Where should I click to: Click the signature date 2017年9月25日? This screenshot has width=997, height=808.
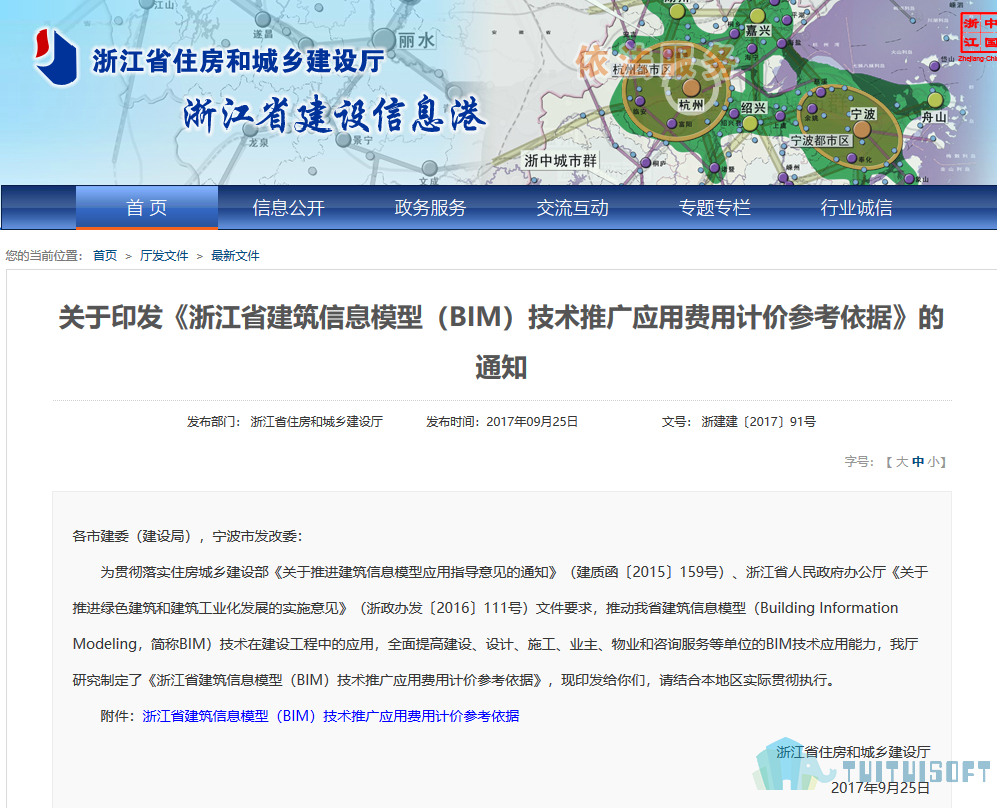click(x=880, y=788)
